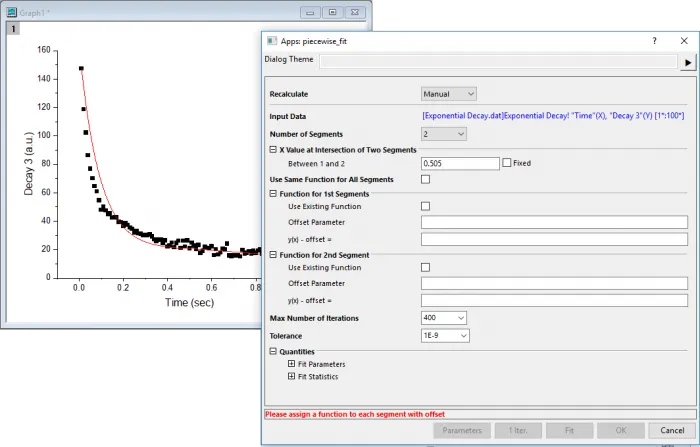The height and width of the screenshot is (447, 700).
Task: Expand the Fit Parameters node
Action: click(x=292, y=364)
